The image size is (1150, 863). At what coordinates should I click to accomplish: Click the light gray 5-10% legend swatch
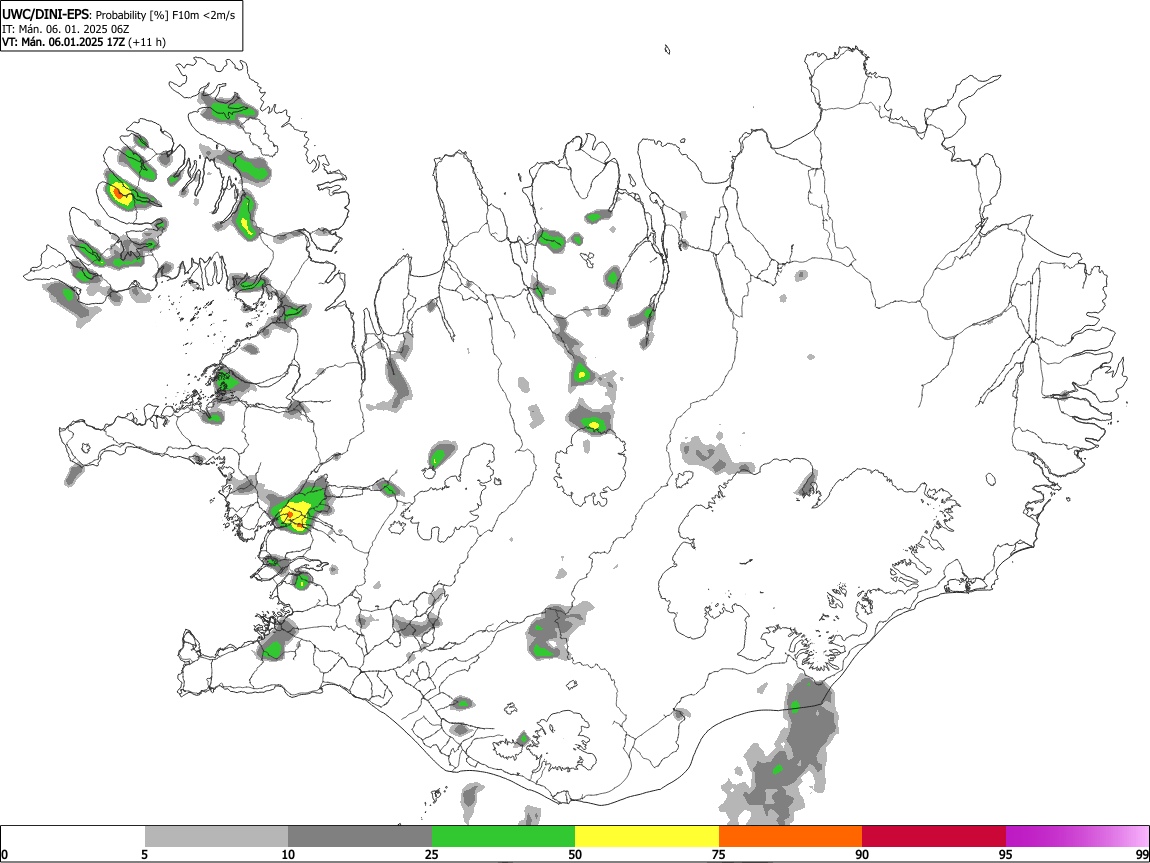click(x=216, y=837)
